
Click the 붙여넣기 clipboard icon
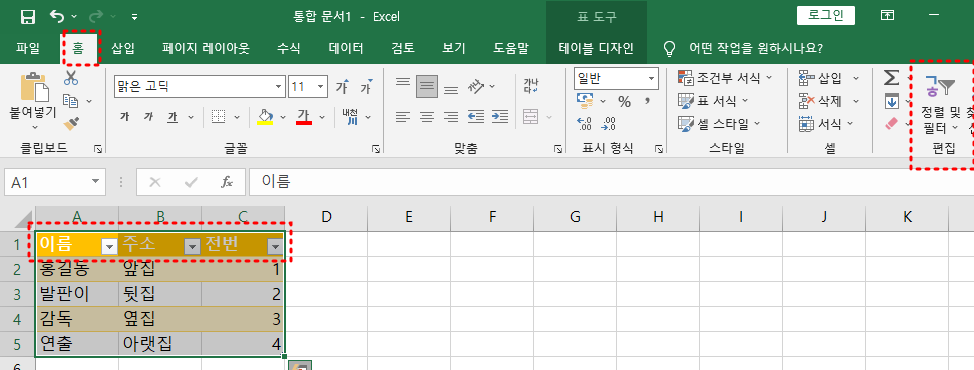(35, 87)
